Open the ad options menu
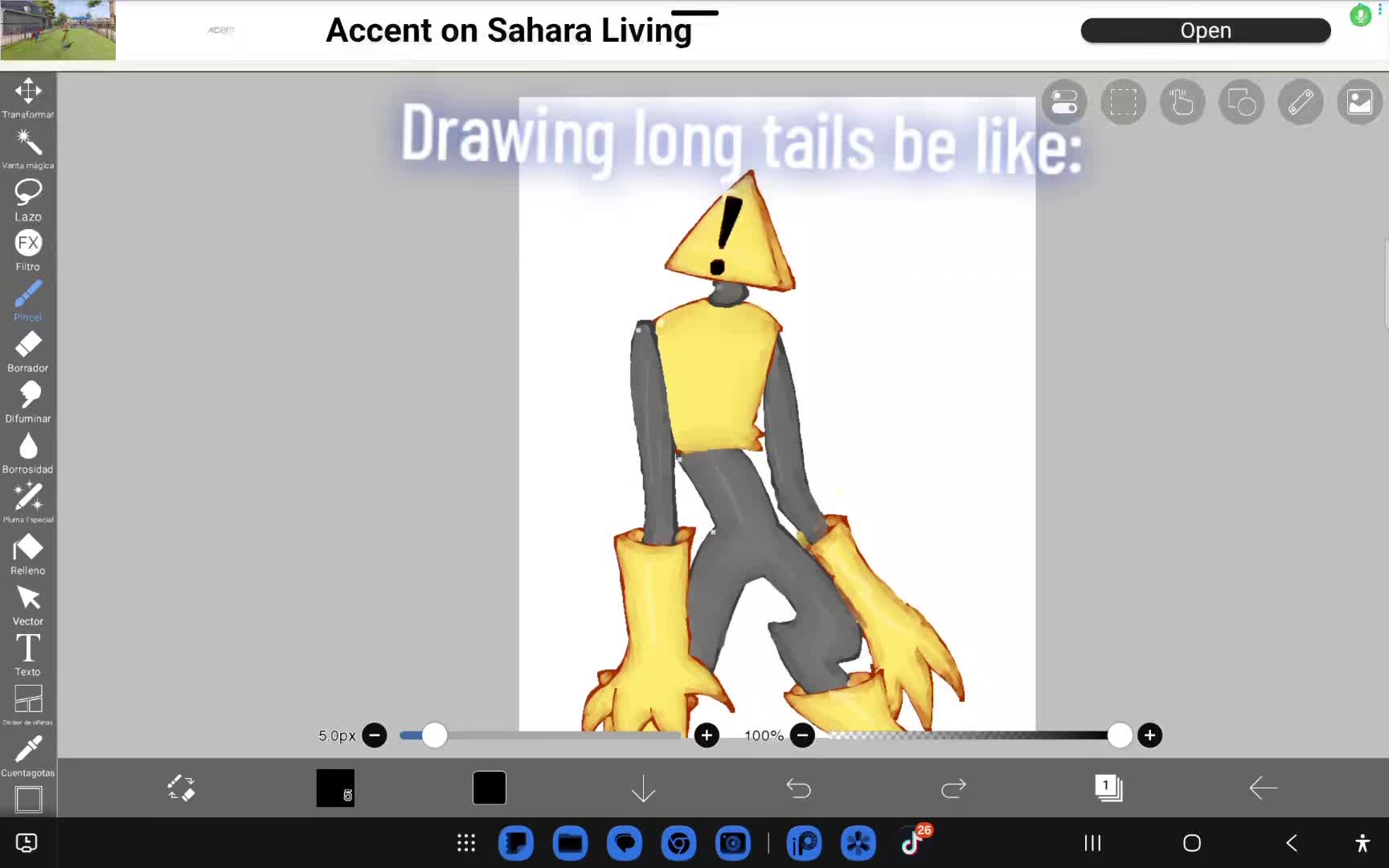Viewport: 1389px width, 868px height. (1381, 9)
